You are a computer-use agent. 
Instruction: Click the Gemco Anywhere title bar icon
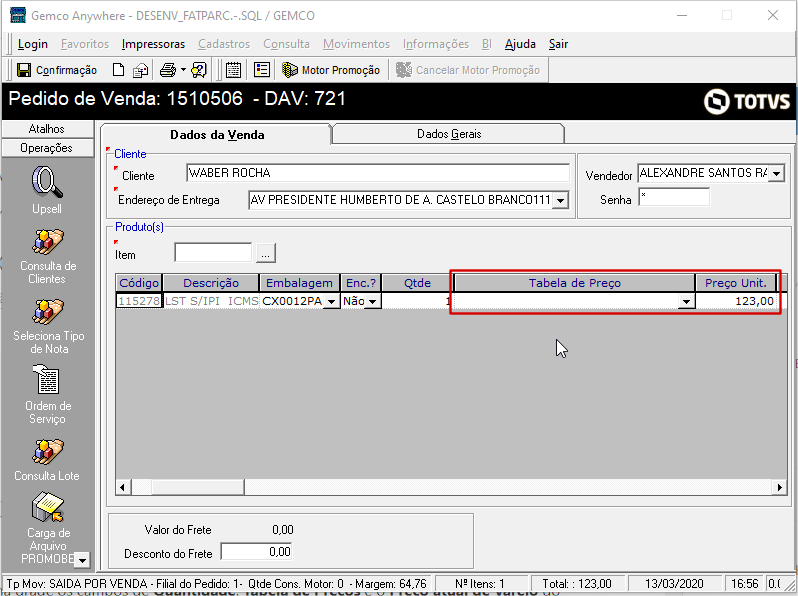pos(18,15)
